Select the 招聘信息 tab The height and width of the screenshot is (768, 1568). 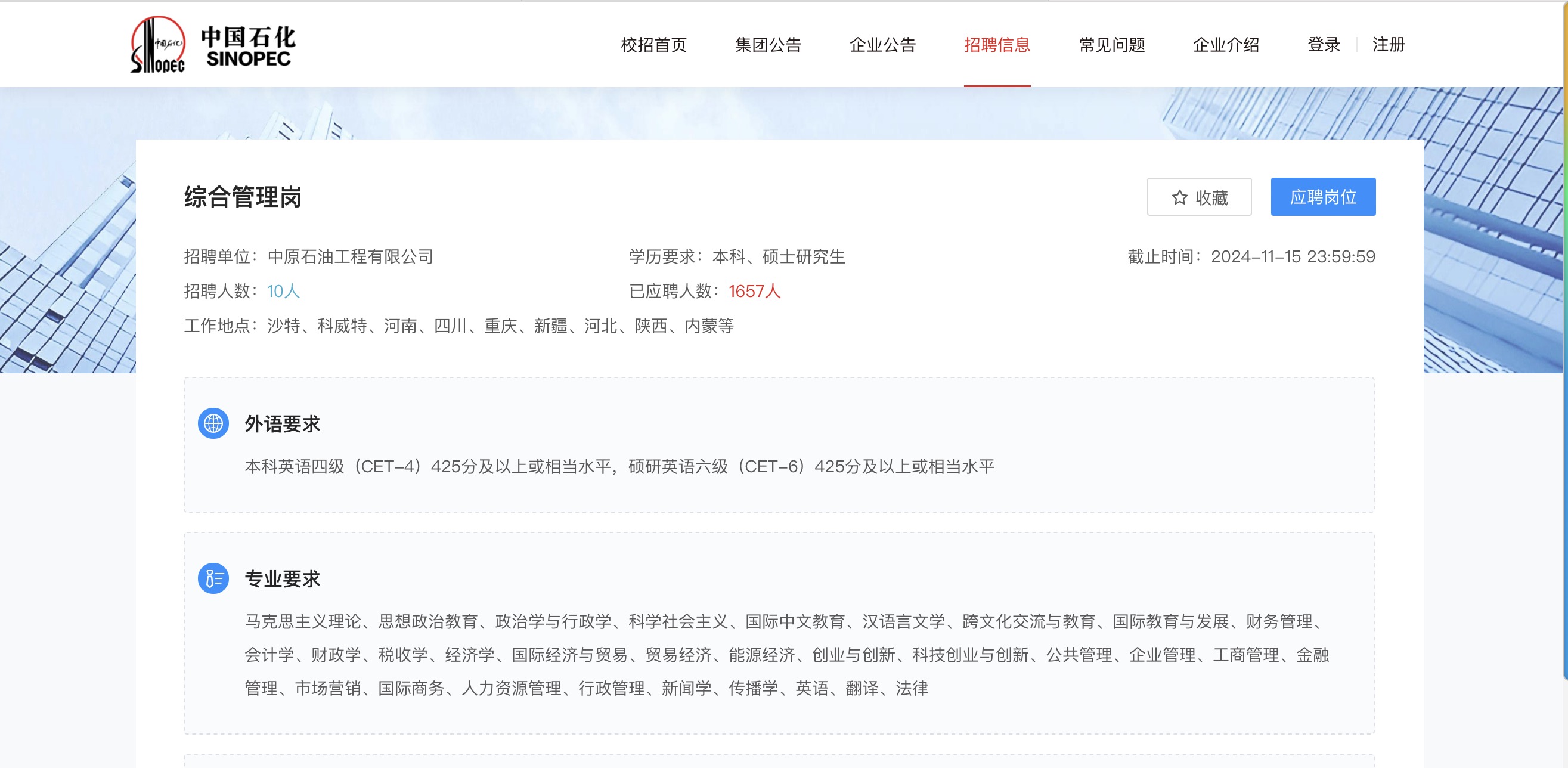[996, 45]
